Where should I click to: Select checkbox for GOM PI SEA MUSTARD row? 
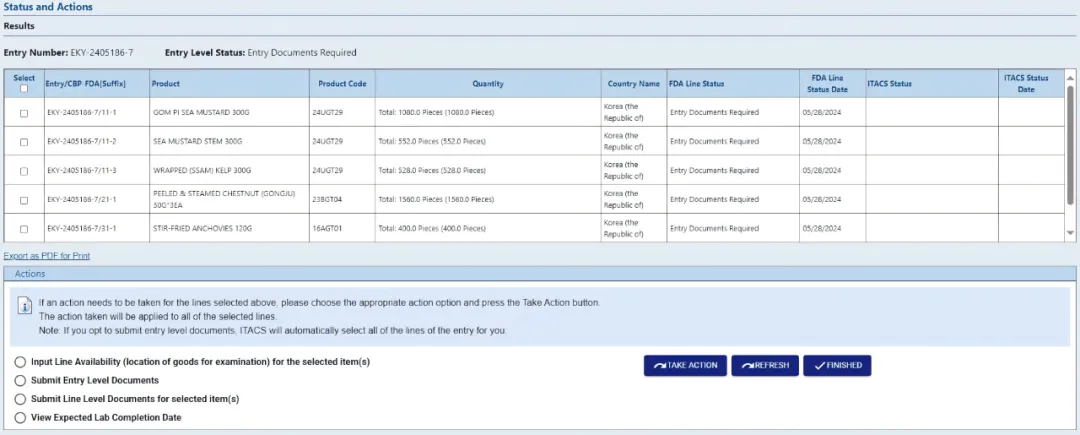pos(24,113)
